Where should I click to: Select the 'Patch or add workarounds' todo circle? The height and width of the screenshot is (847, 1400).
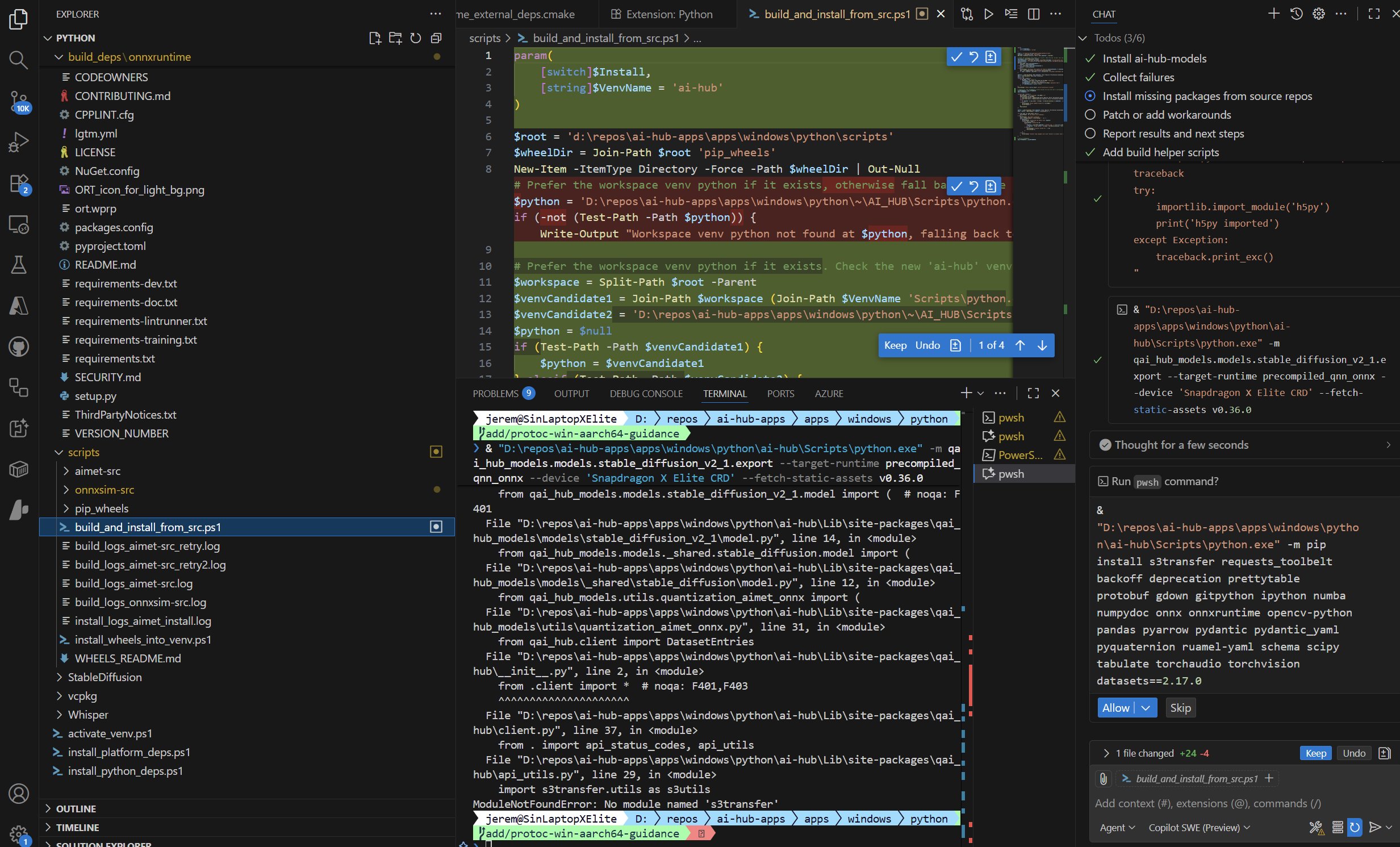[1090, 115]
